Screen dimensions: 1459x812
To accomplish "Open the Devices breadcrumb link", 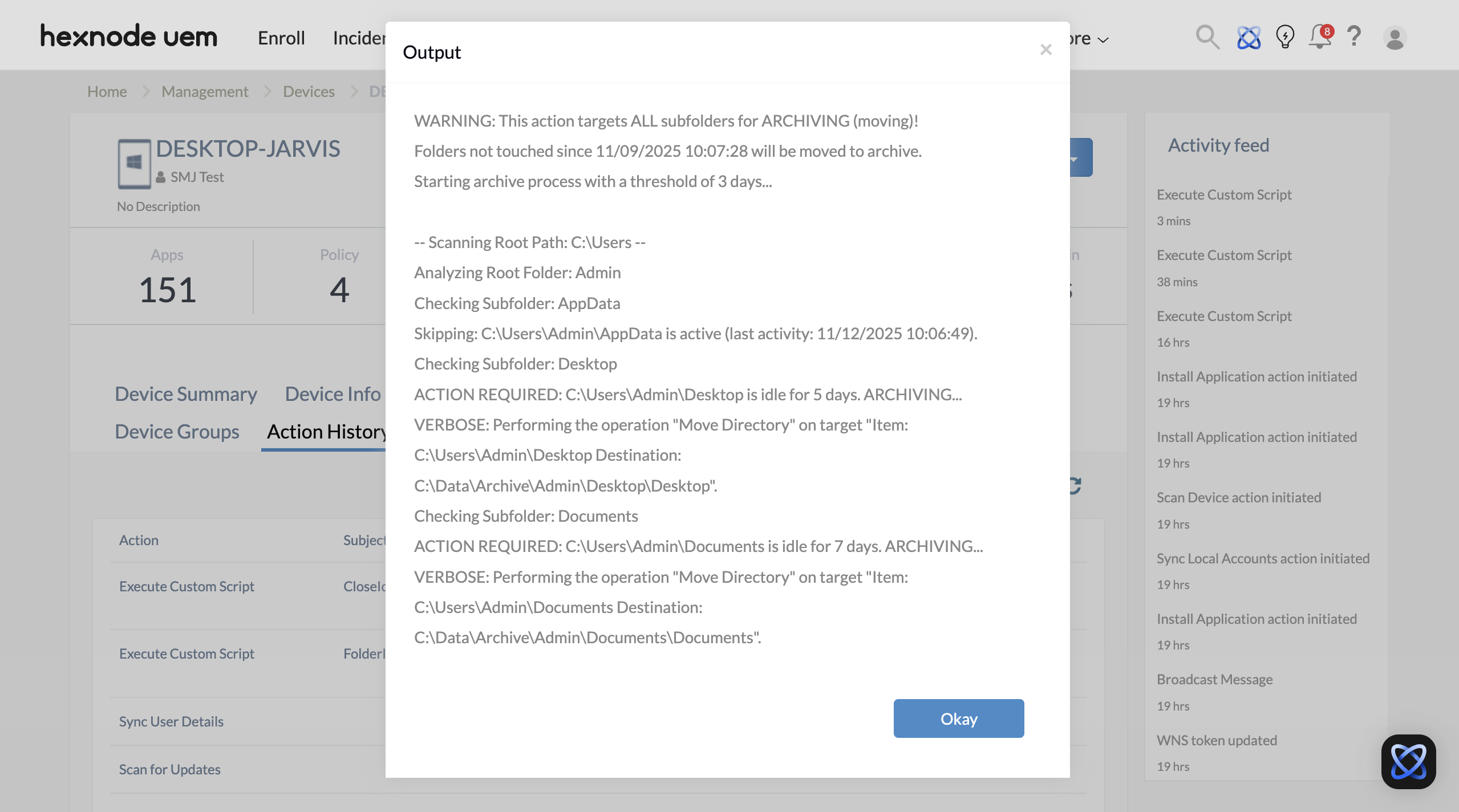I will click(x=309, y=91).
